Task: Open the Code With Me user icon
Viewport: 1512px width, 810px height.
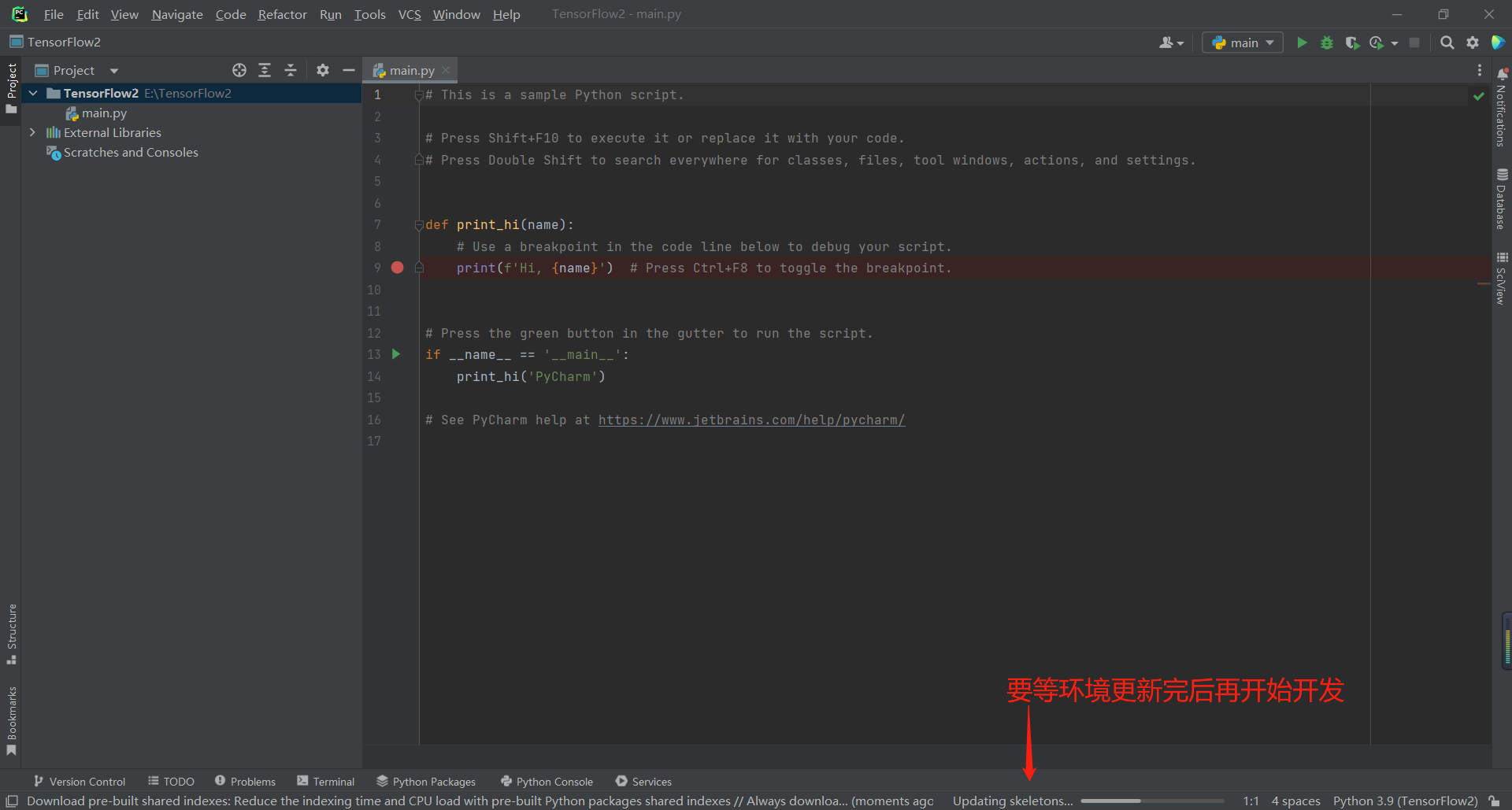Action: click(1166, 43)
